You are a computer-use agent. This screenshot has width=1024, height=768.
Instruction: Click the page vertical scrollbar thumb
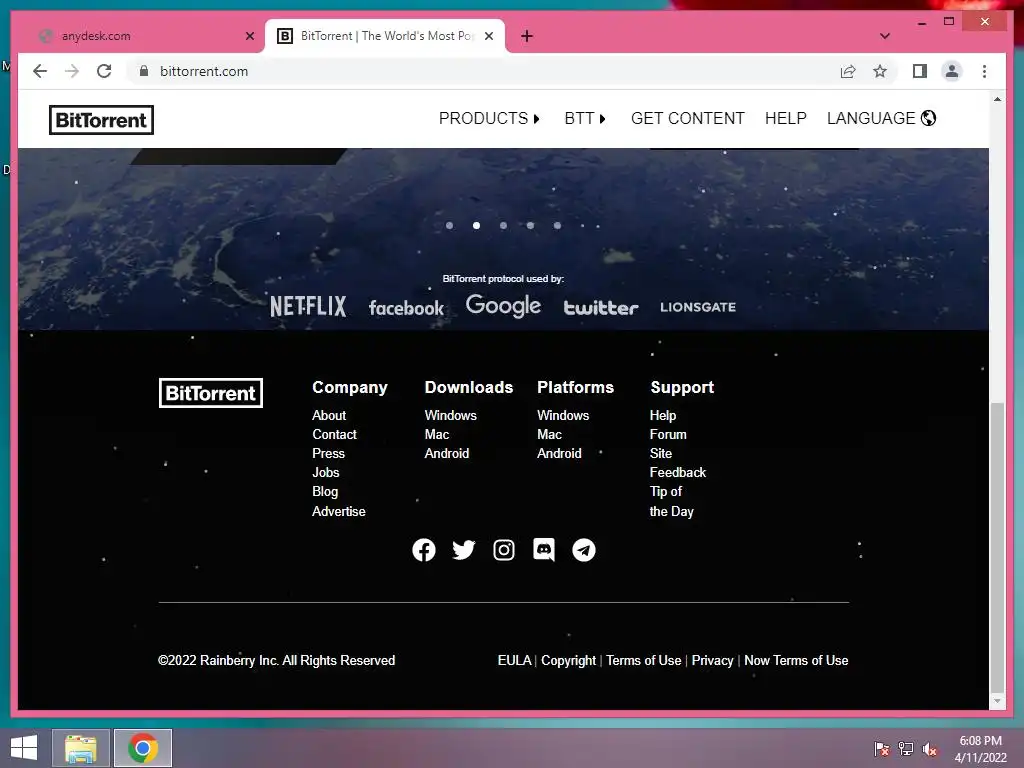pos(997,546)
